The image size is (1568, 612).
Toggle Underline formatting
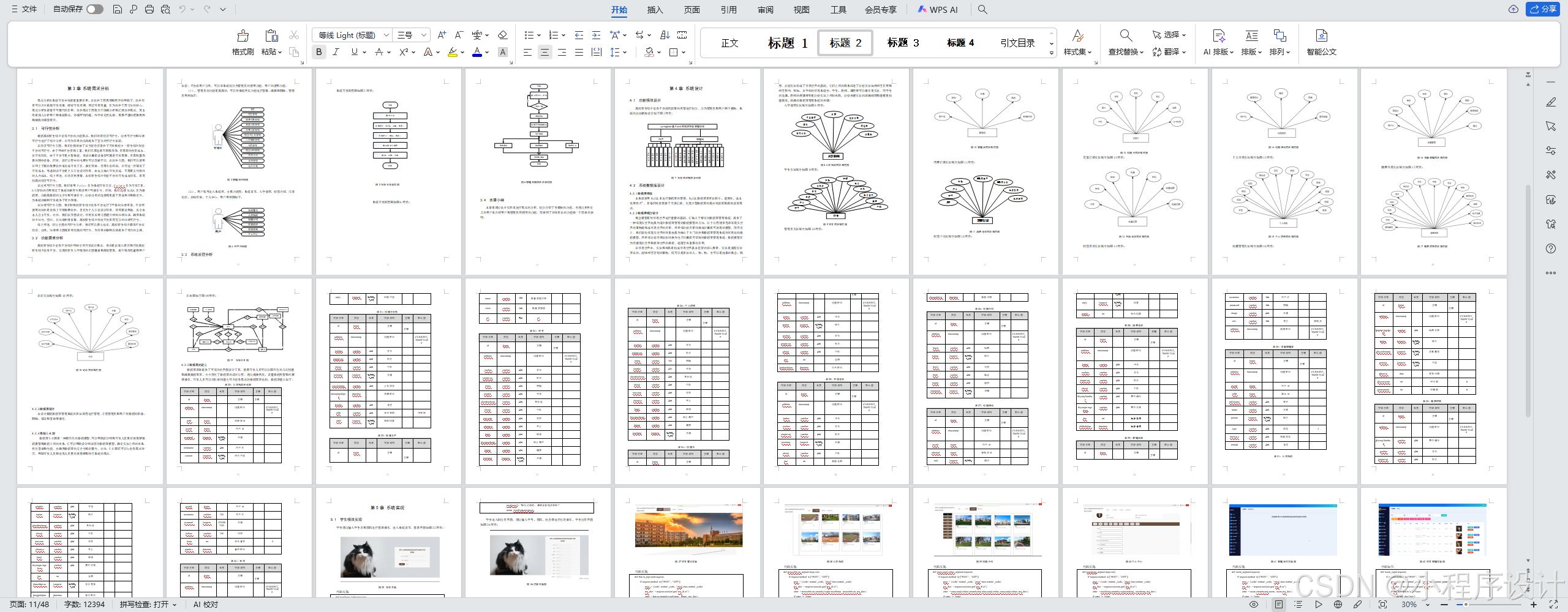coord(354,53)
